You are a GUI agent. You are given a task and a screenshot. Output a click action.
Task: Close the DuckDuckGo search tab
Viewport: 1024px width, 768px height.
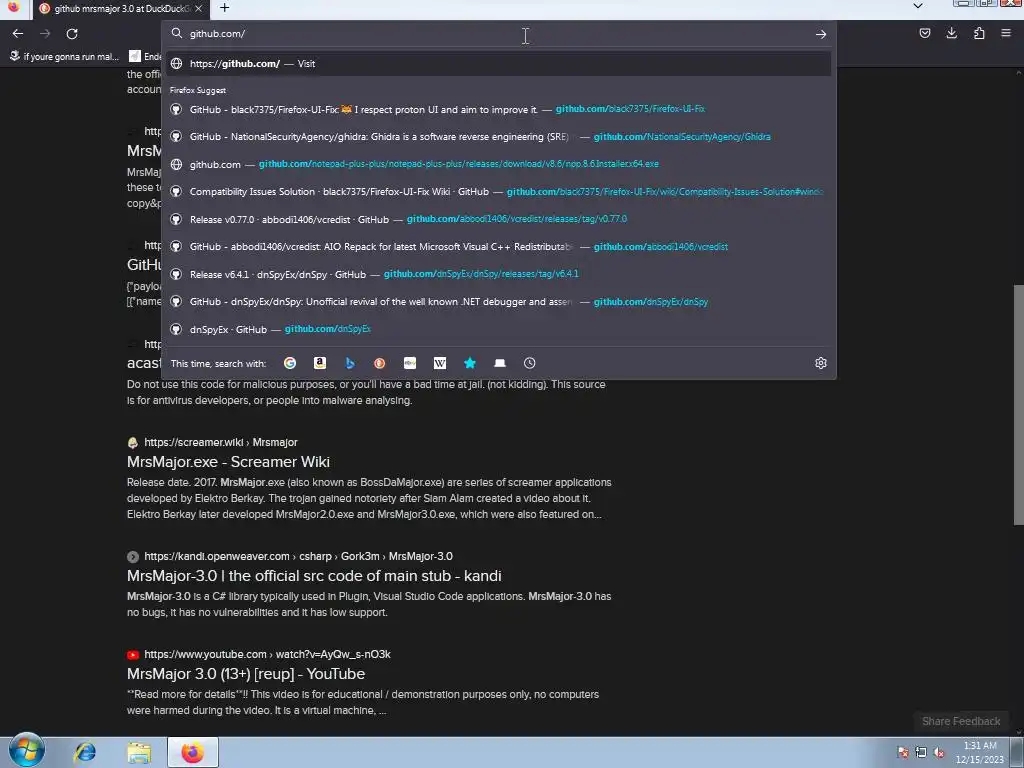click(199, 8)
